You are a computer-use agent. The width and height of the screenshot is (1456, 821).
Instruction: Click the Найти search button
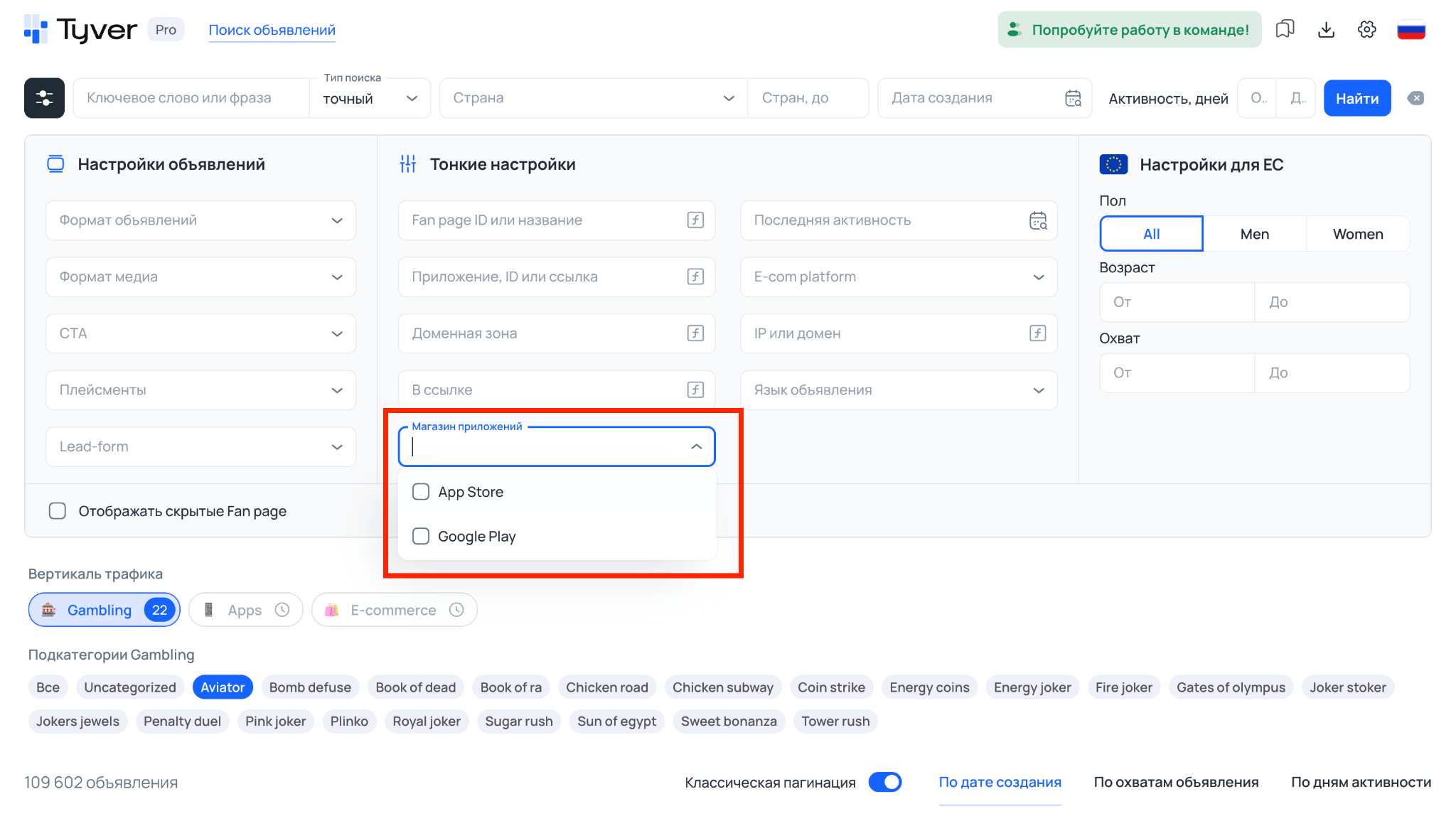click(x=1356, y=98)
